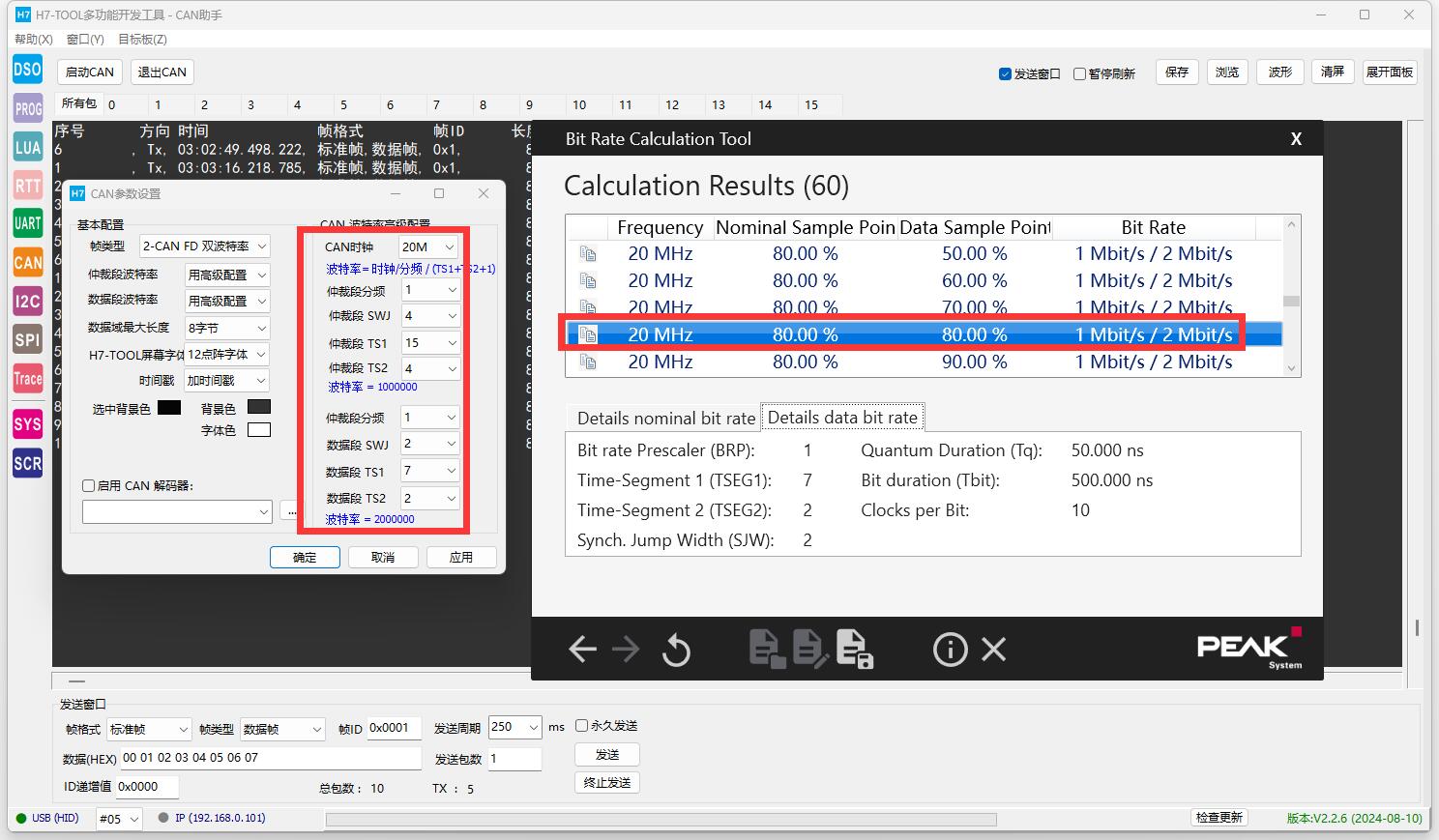The width and height of the screenshot is (1439, 840).
Task: Click the 检查更新 button
Action: coord(1219,818)
